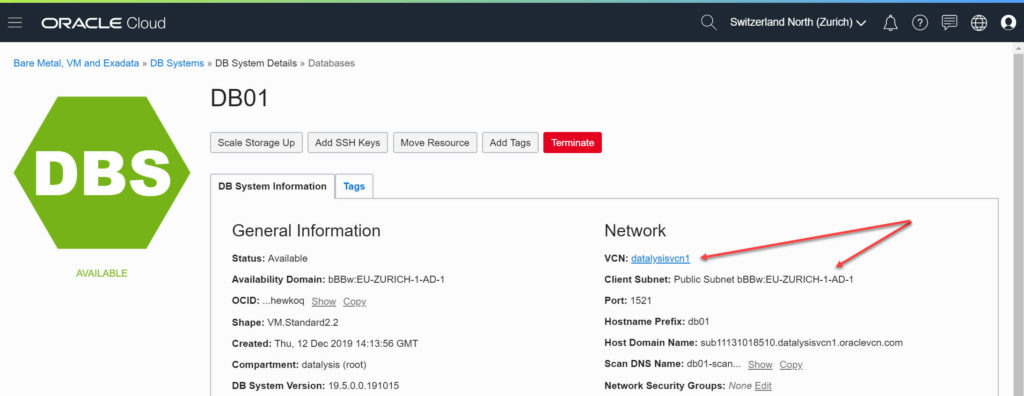This screenshot has height=396, width=1024.
Task: Open the notifications bell icon
Action: [x=890, y=23]
